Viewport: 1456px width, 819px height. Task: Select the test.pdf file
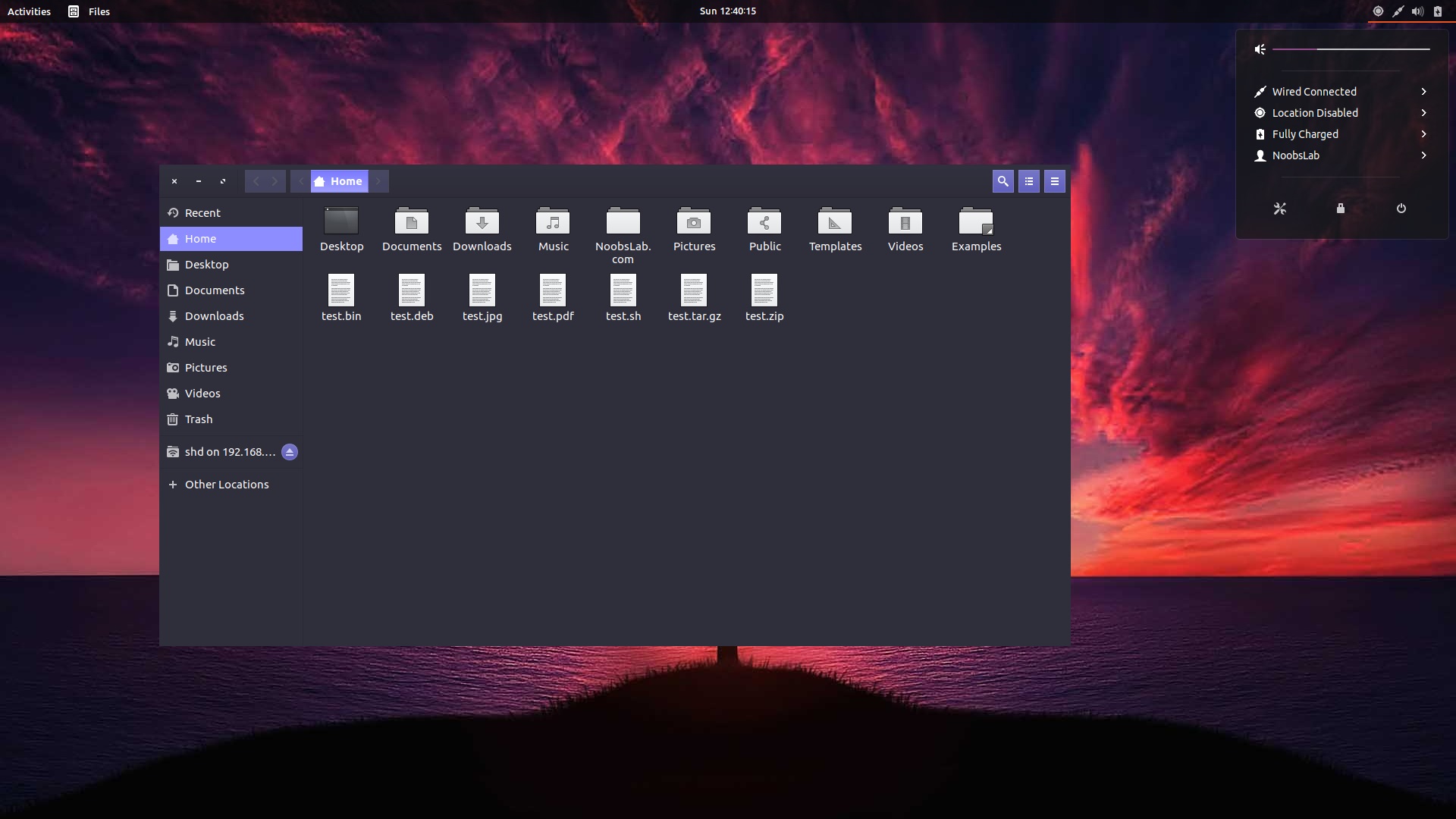552,291
